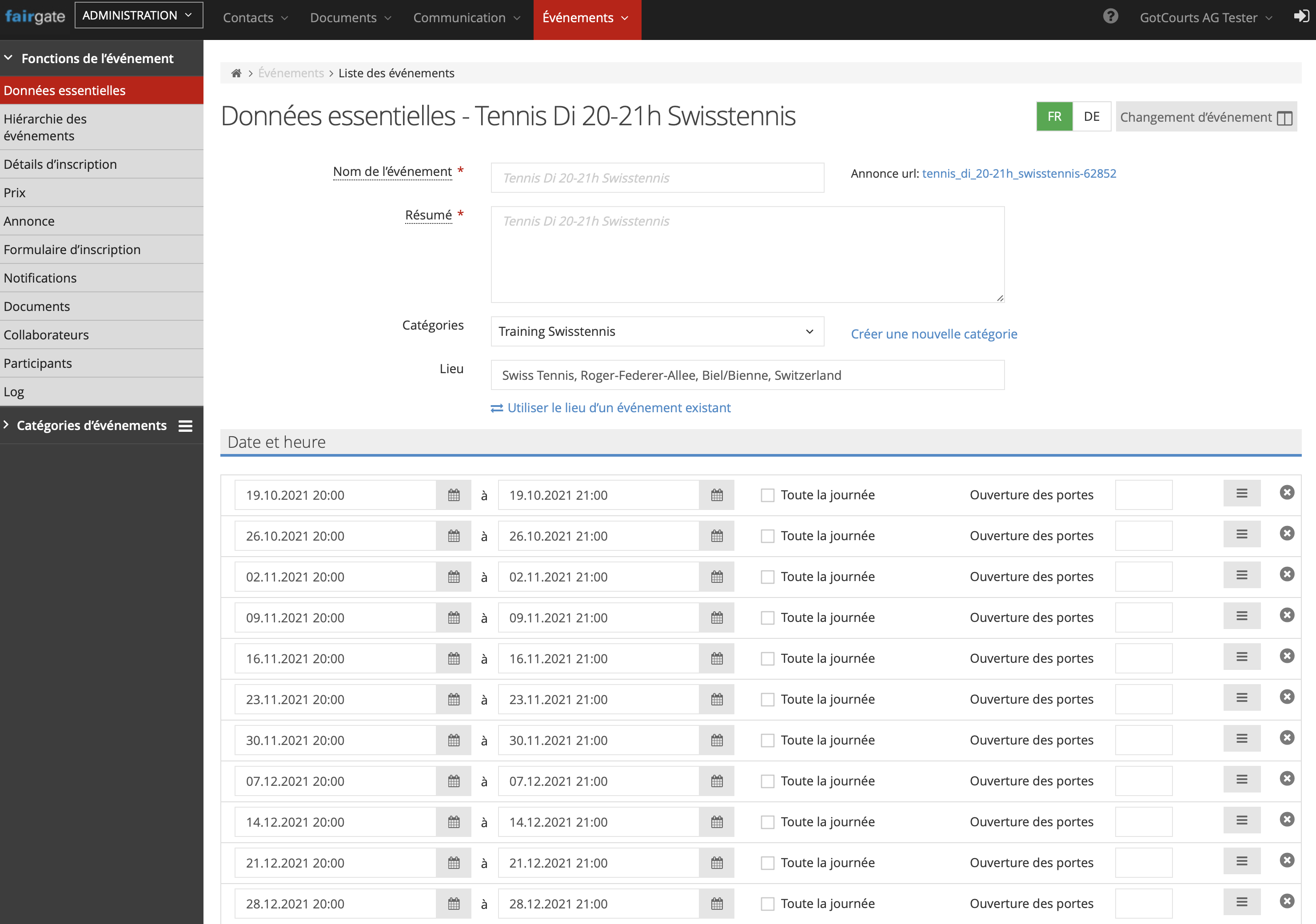The width and height of the screenshot is (1316, 924).
Task: Click the Nom de l'événement field
Action: point(657,178)
